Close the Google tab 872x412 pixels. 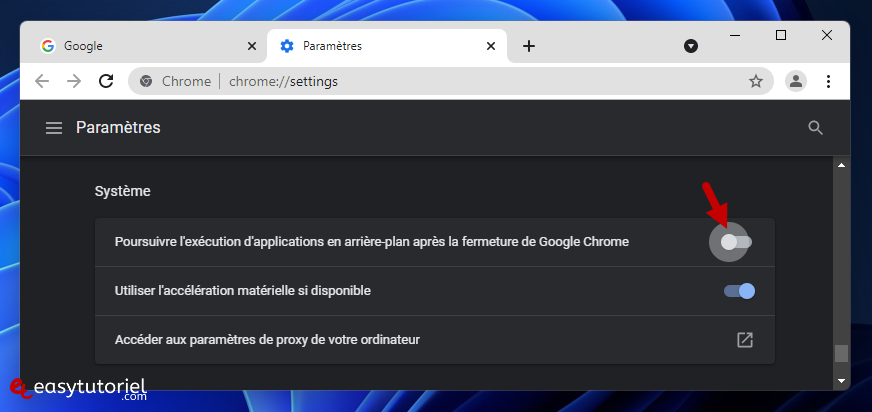pyautogui.click(x=251, y=46)
